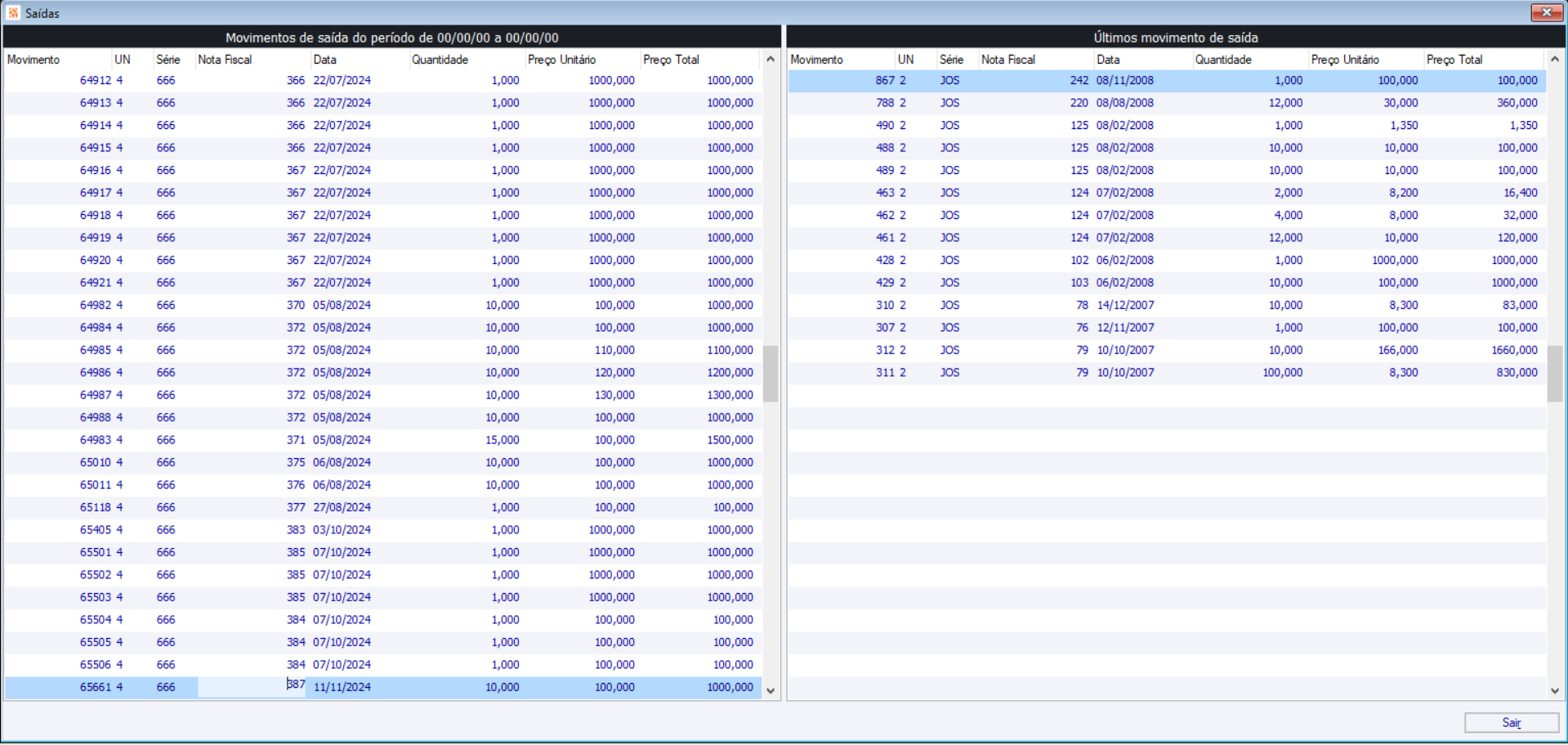
Task: Select movement 64912 in left table
Action: click(383, 81)
